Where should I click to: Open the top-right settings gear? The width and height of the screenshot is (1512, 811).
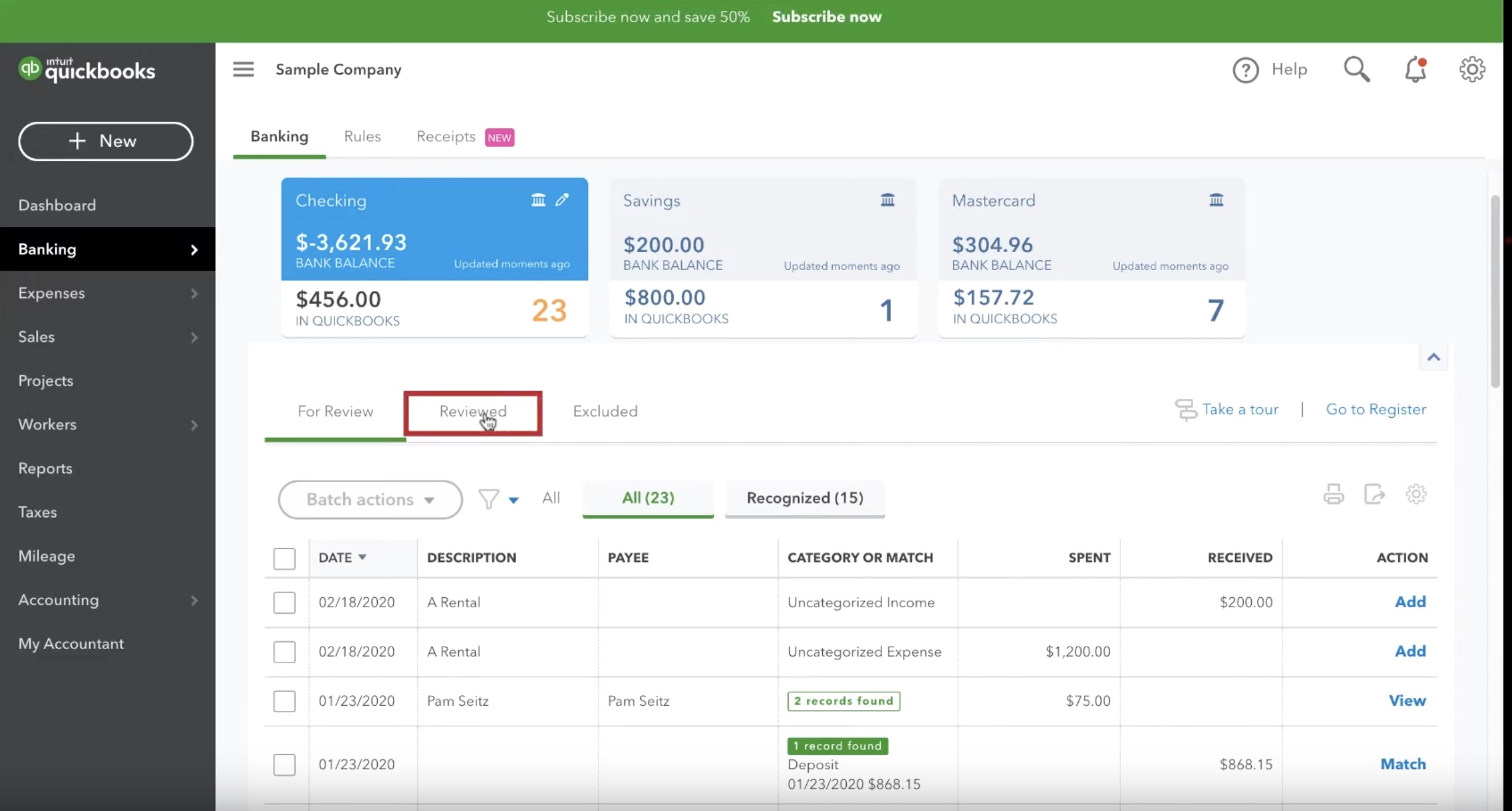pos(1472,69)
